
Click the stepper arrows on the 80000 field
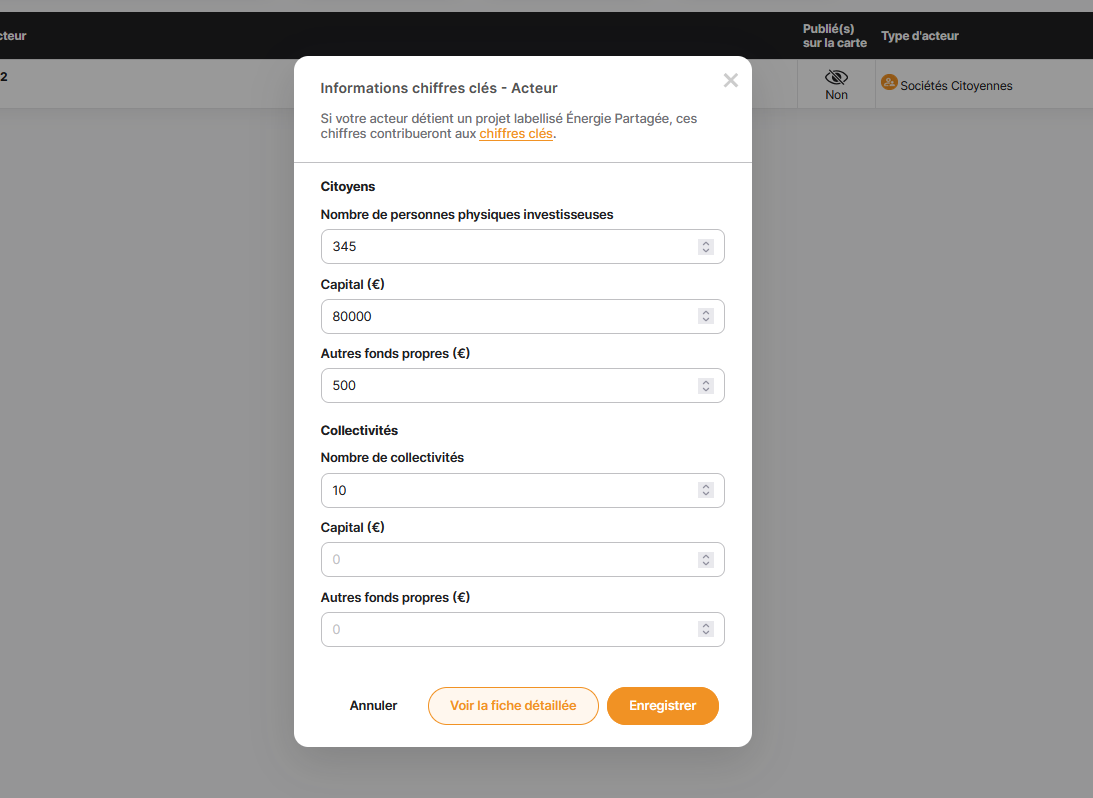pyautogui.click(x=706, y=316)
